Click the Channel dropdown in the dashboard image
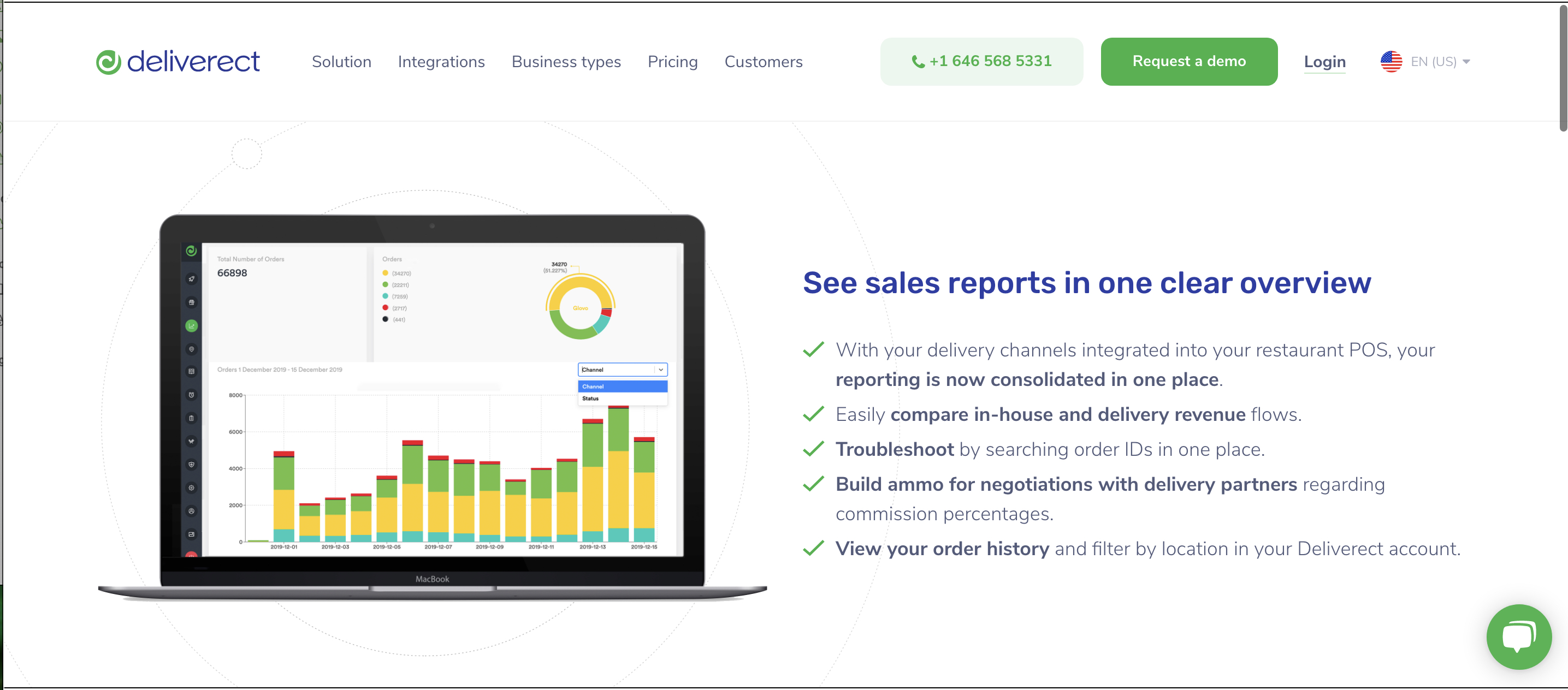The width and height of the screenshot is (1568, 690). [x=622, y=370]
